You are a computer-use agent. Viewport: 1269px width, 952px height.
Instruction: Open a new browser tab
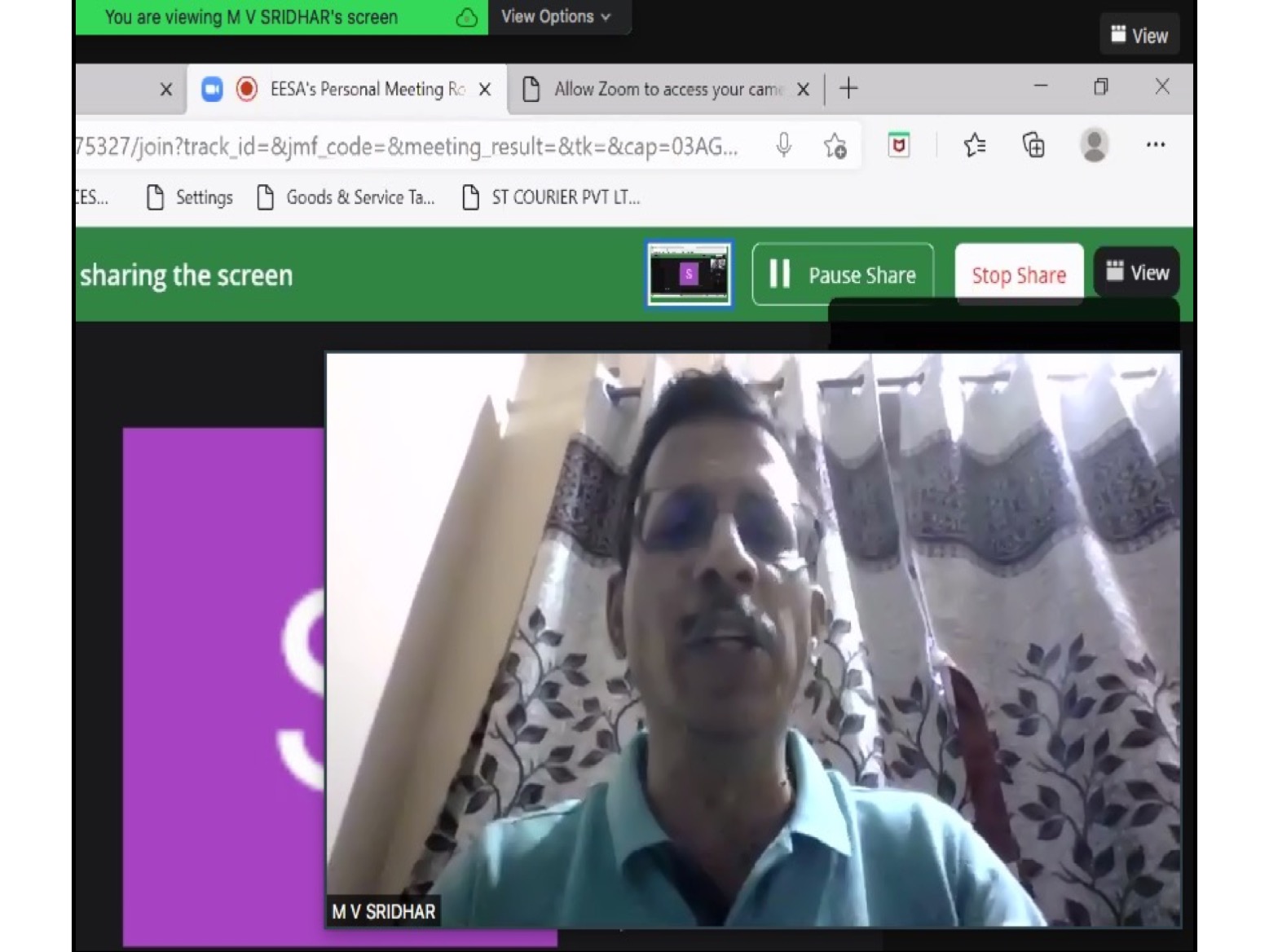[x=848, y=89]
